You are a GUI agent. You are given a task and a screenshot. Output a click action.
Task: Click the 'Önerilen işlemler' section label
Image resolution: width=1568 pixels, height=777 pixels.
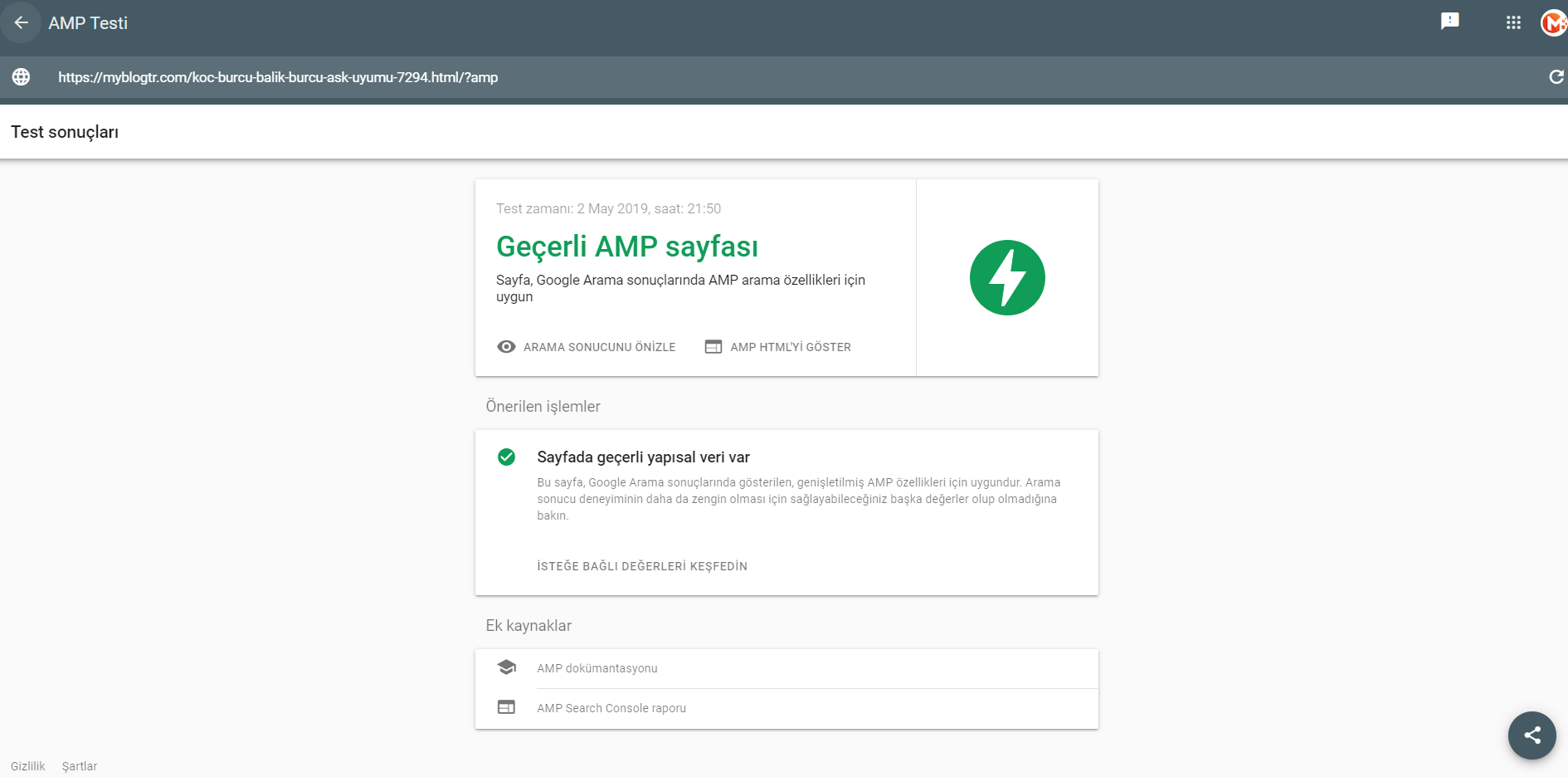pos(543,407)
